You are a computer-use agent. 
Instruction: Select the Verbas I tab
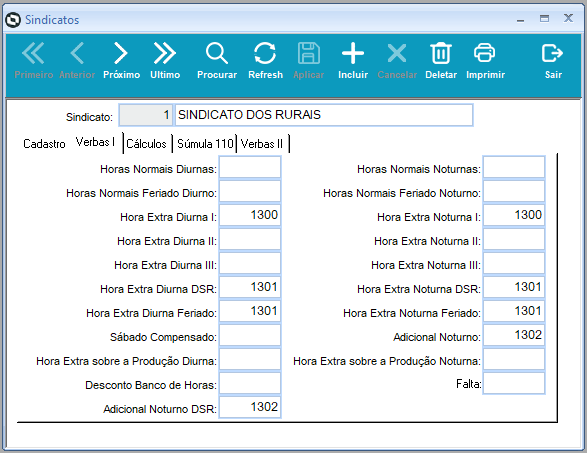[x=95, y=142]
